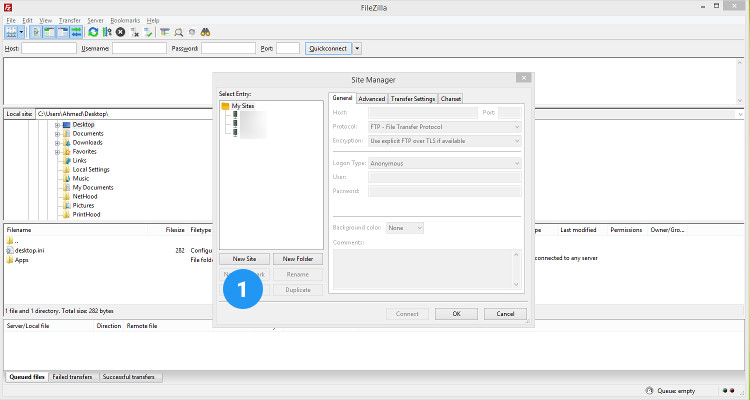The width and height of the screenshot is (750, 400).
Task: Click the binoculars file search icon
Action: click(206, 32)
